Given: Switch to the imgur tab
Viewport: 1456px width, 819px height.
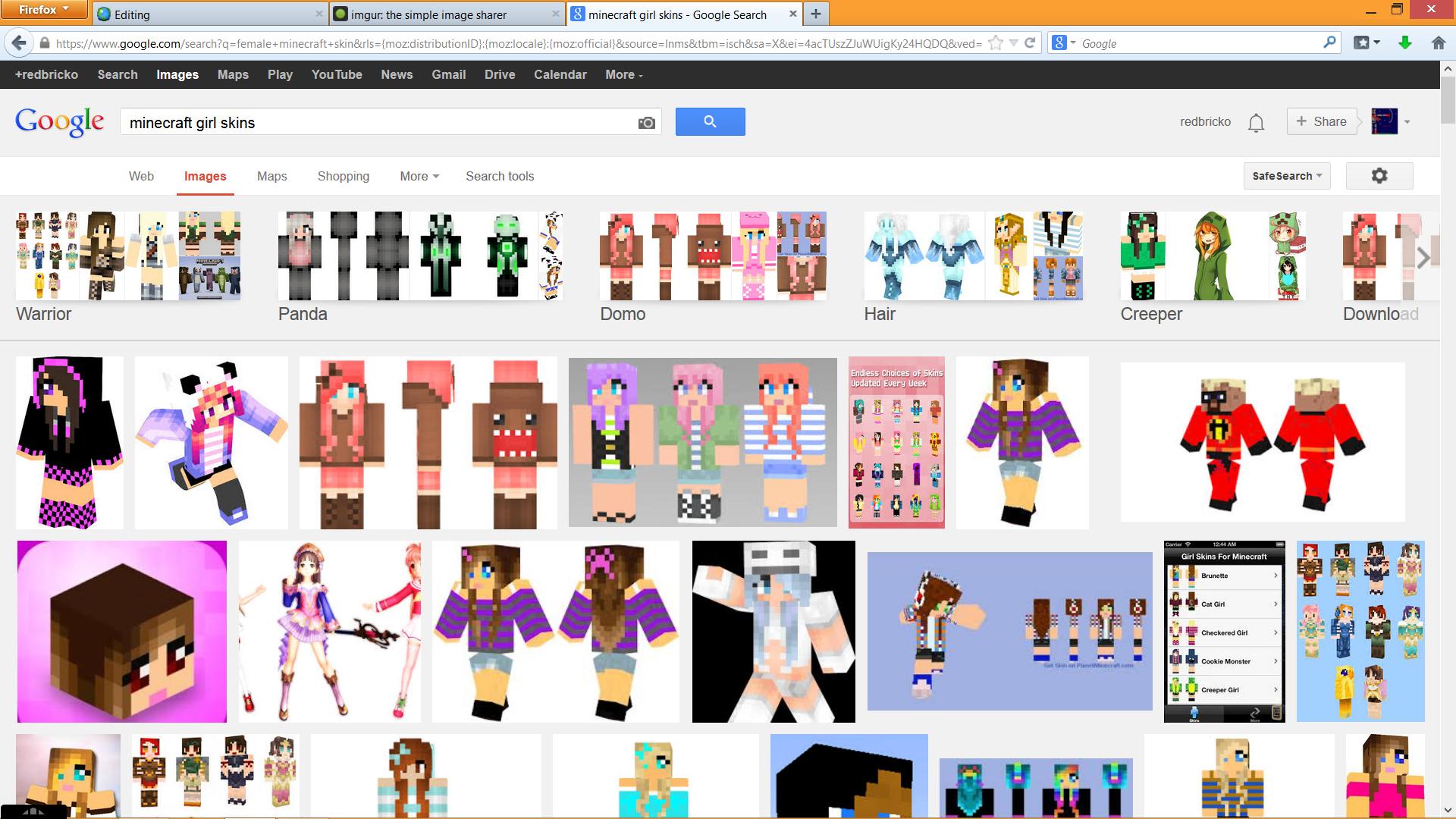Looking at the screenshot, I should point(447,14).
